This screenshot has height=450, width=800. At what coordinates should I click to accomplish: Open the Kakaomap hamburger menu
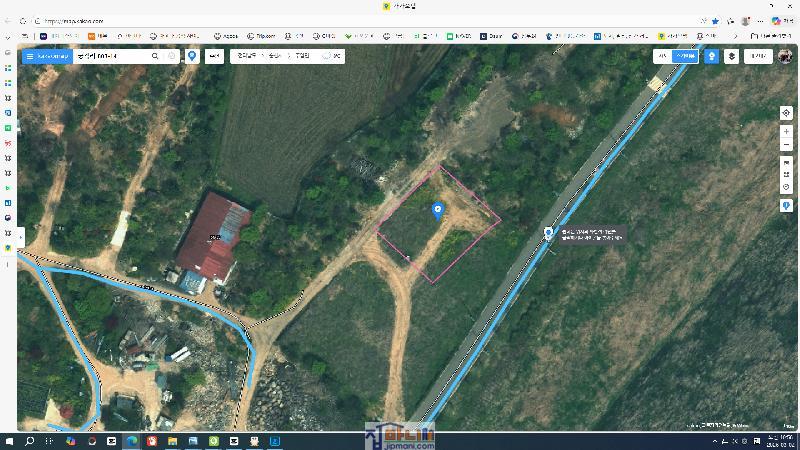pos(30,57)
